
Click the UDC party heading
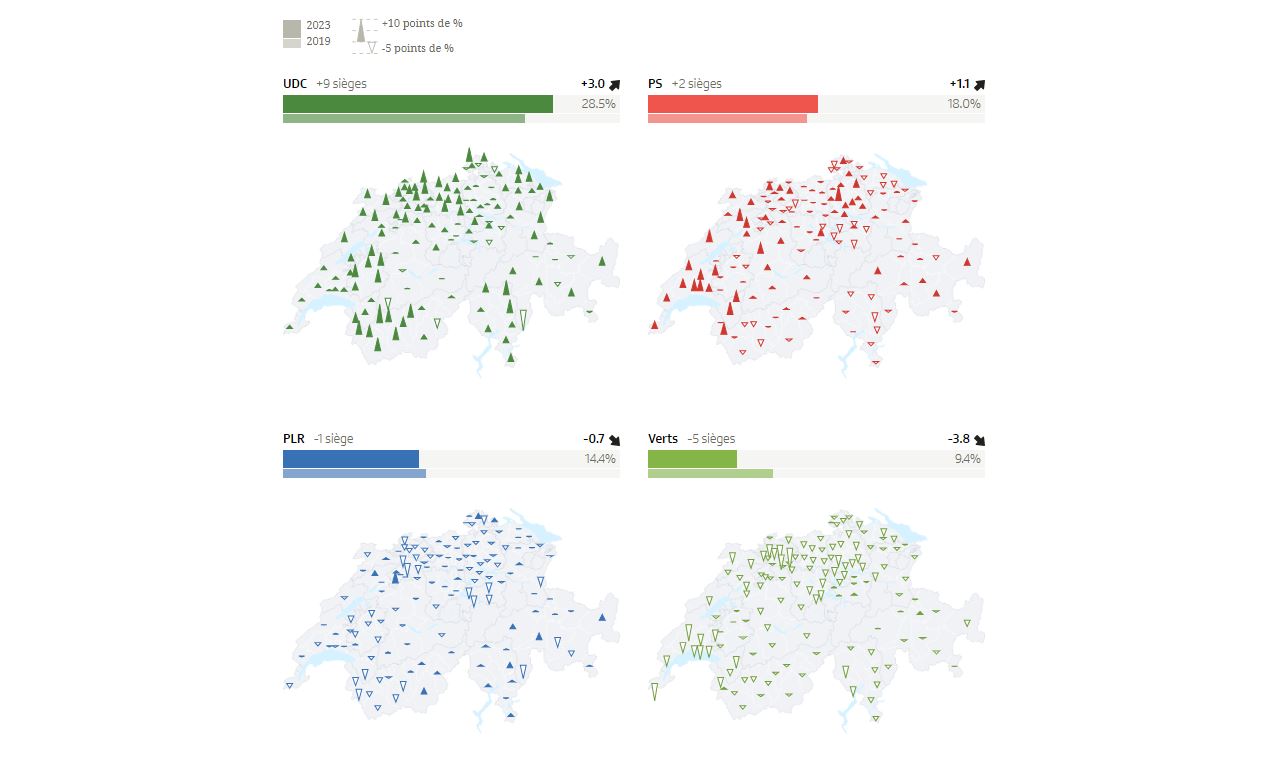tap(295, 84)
